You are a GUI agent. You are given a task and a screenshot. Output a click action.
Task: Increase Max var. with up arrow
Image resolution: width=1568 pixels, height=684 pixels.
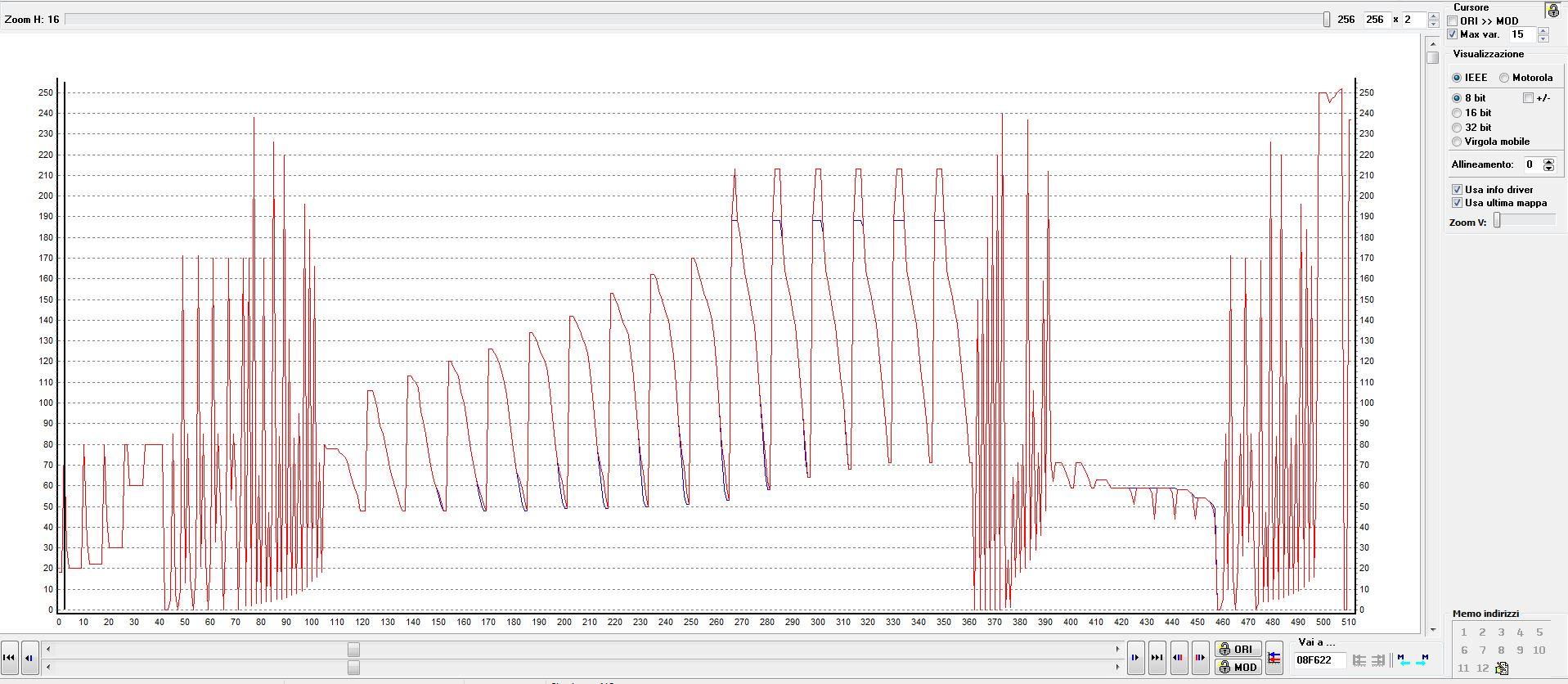[1543, 30]
